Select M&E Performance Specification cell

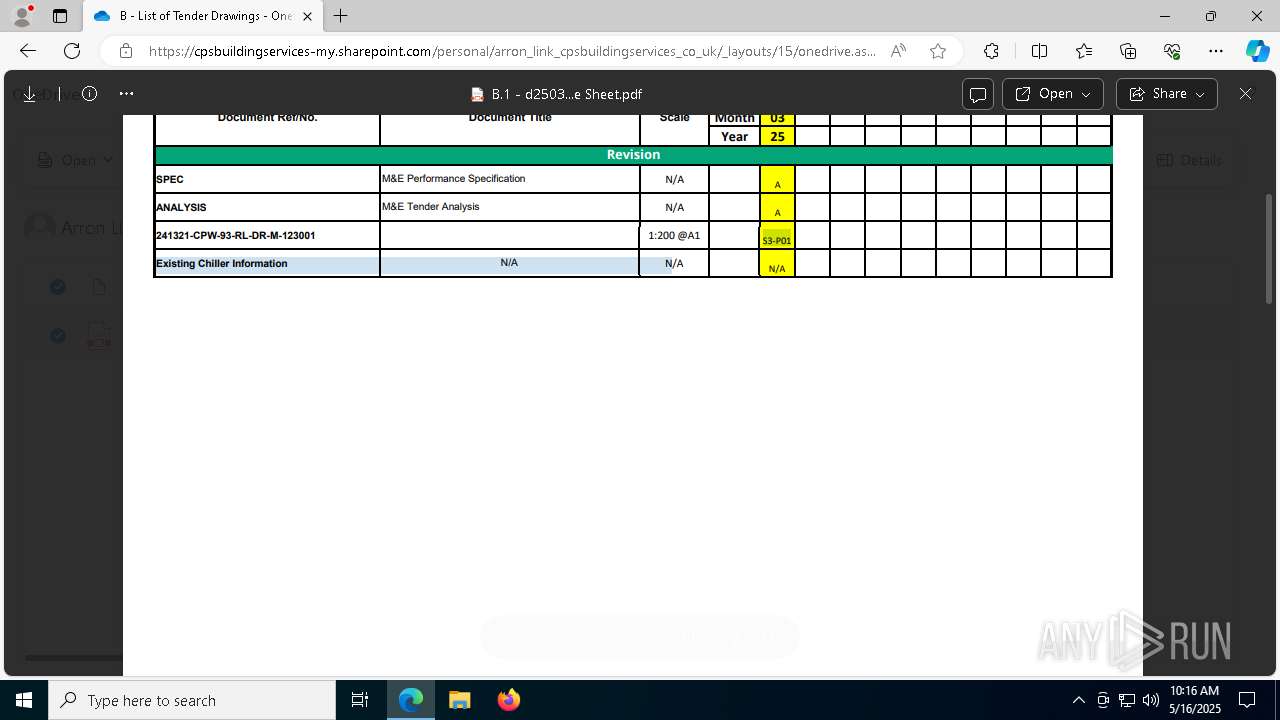510,179
